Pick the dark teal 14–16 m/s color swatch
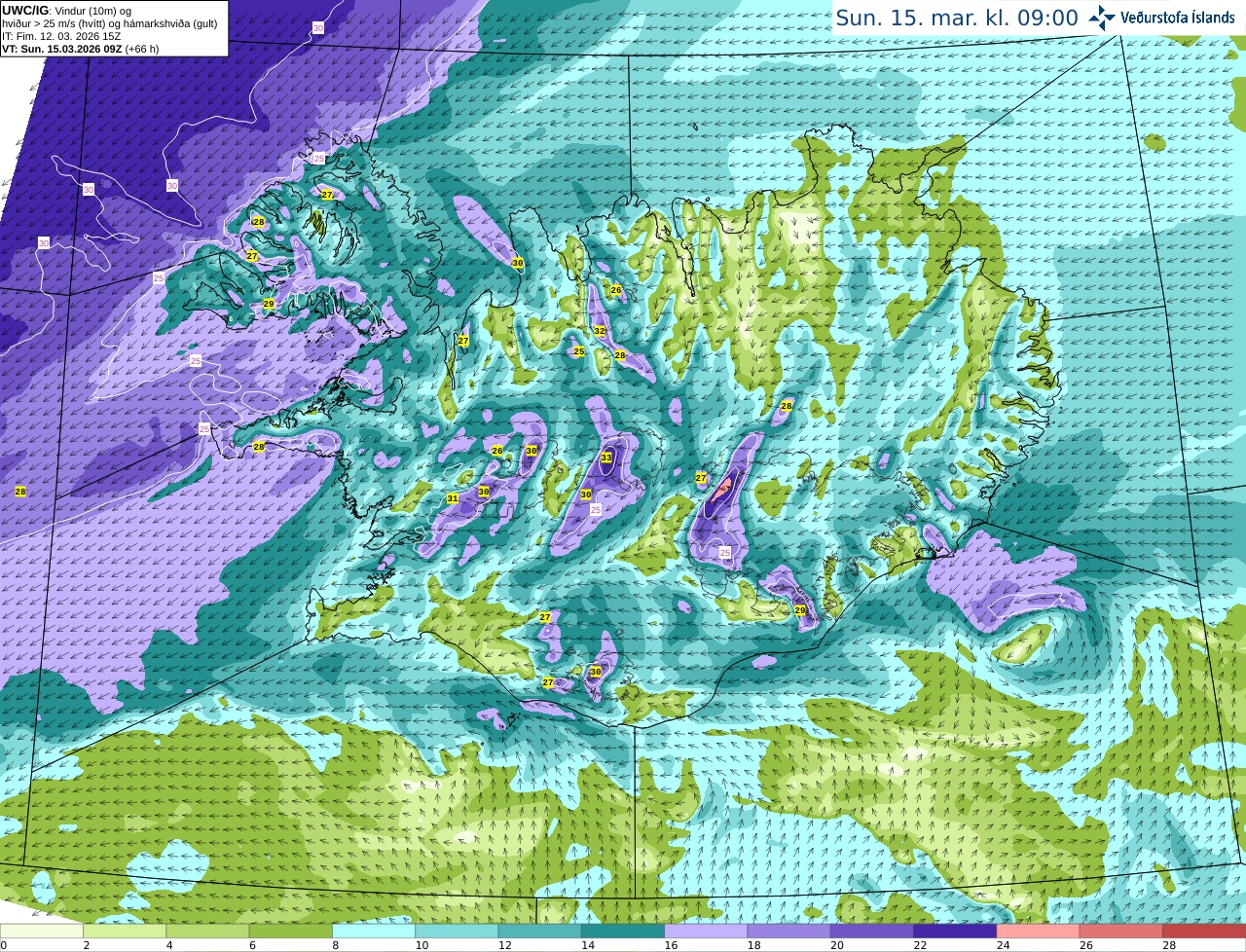The width and height of the screenshot is (1246, 952). point(623,931)
